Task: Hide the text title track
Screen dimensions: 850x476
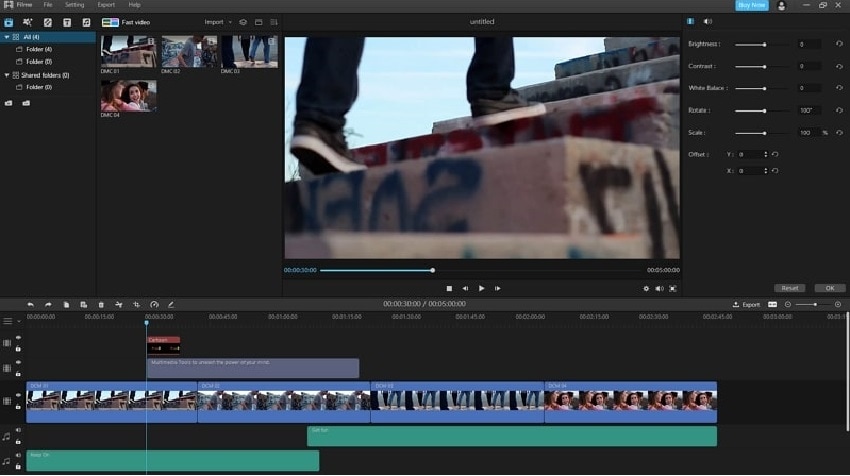Action: pyautogui.click(x=18, y=362)
